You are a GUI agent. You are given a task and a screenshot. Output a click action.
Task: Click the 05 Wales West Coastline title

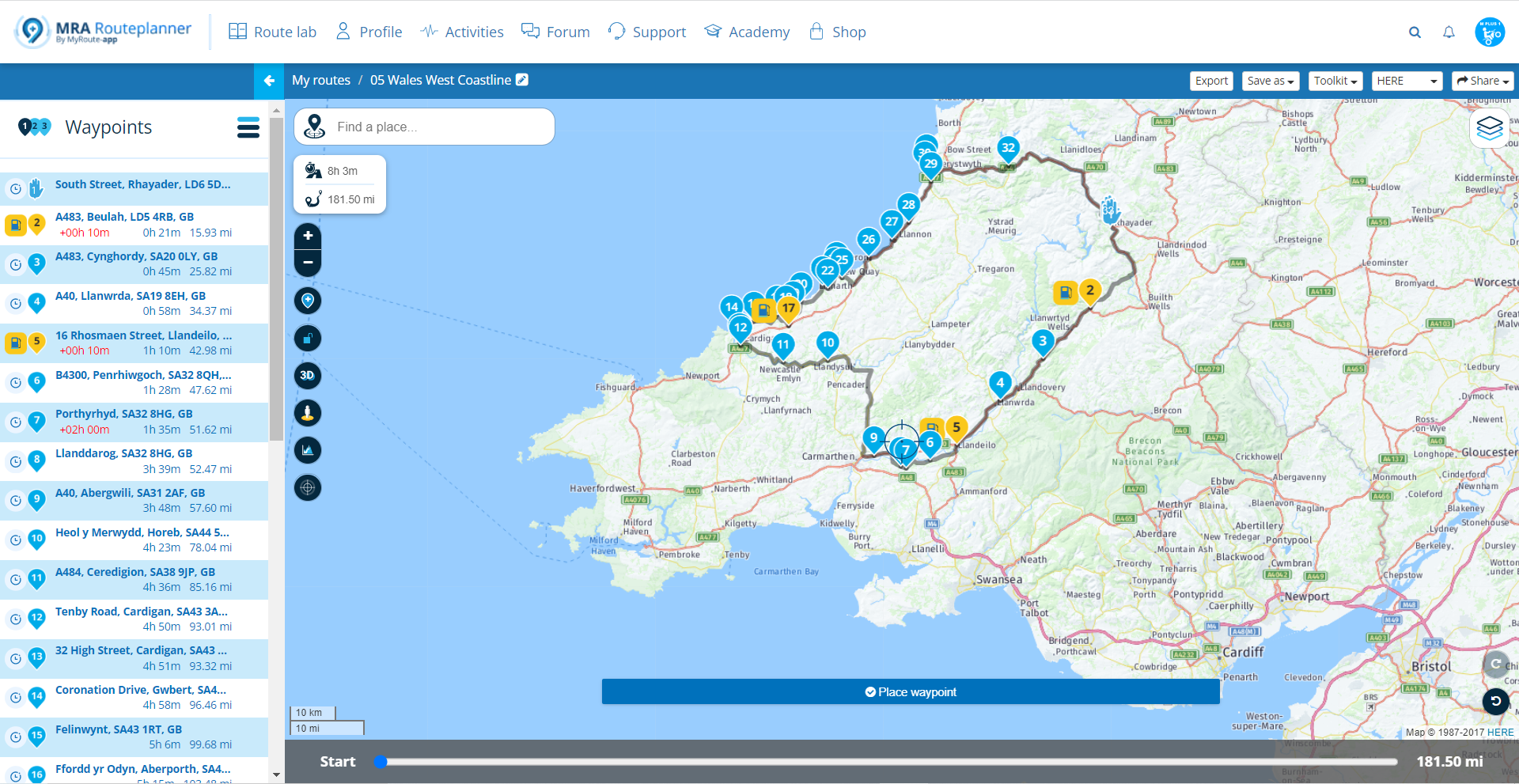tap(441, 80)
